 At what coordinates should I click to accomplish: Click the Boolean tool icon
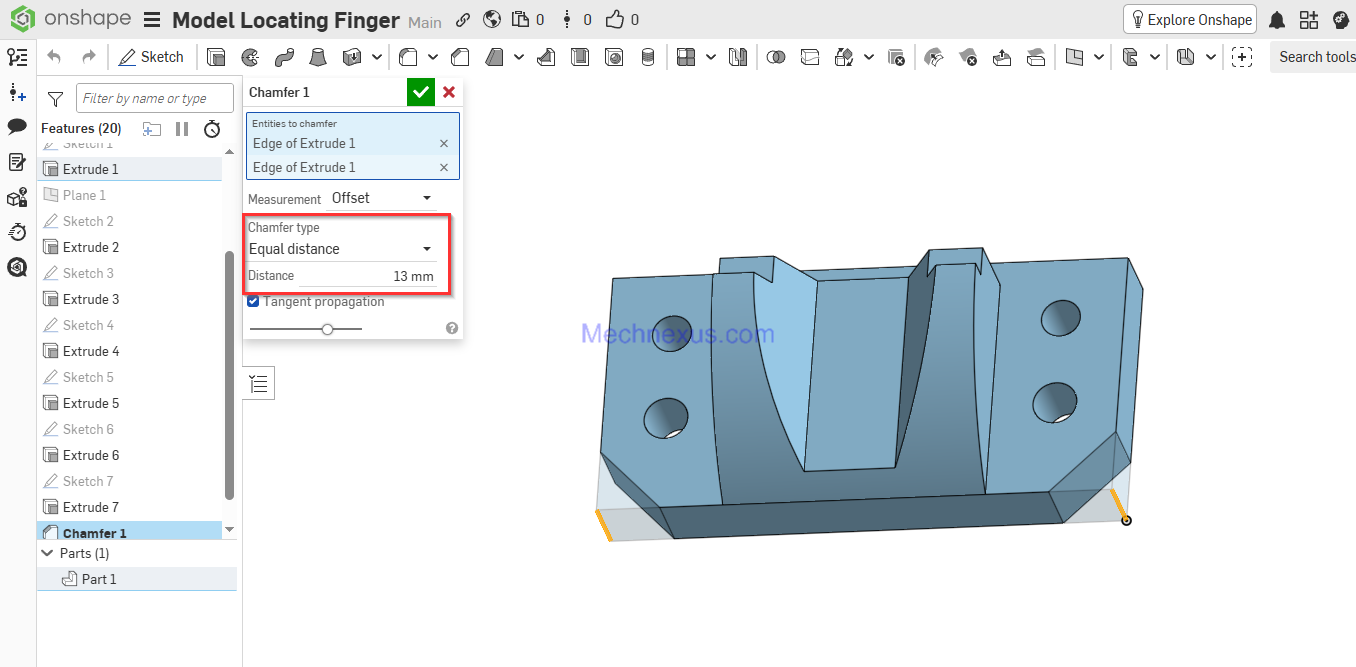(x=776, y=57)
